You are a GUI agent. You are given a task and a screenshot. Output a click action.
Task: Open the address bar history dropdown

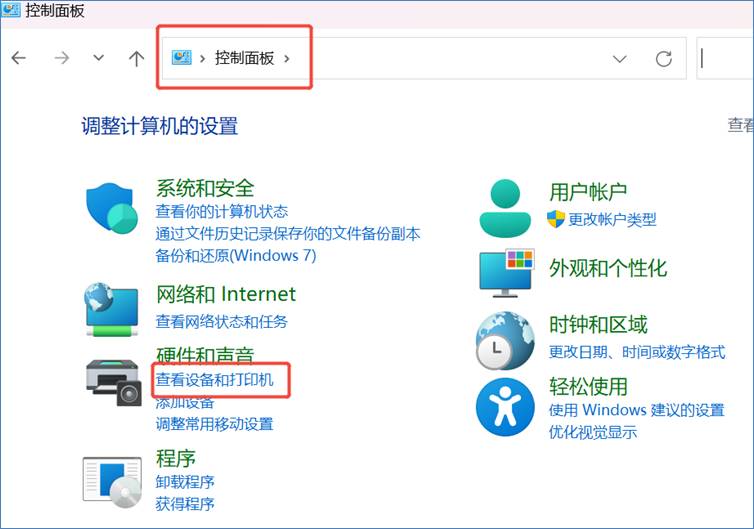(620, 59)
